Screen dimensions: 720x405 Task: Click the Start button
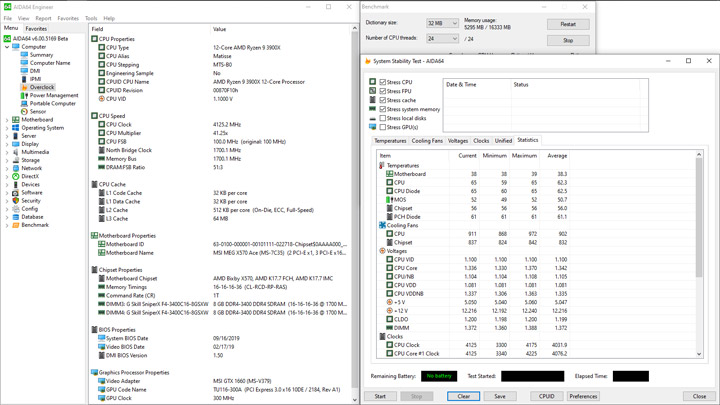(380, 396)
